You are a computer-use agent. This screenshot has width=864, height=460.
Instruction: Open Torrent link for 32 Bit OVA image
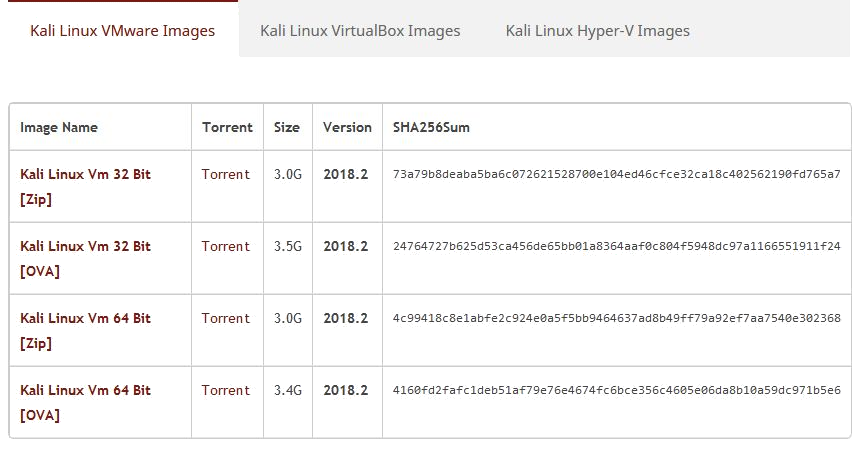click(226, 247)
